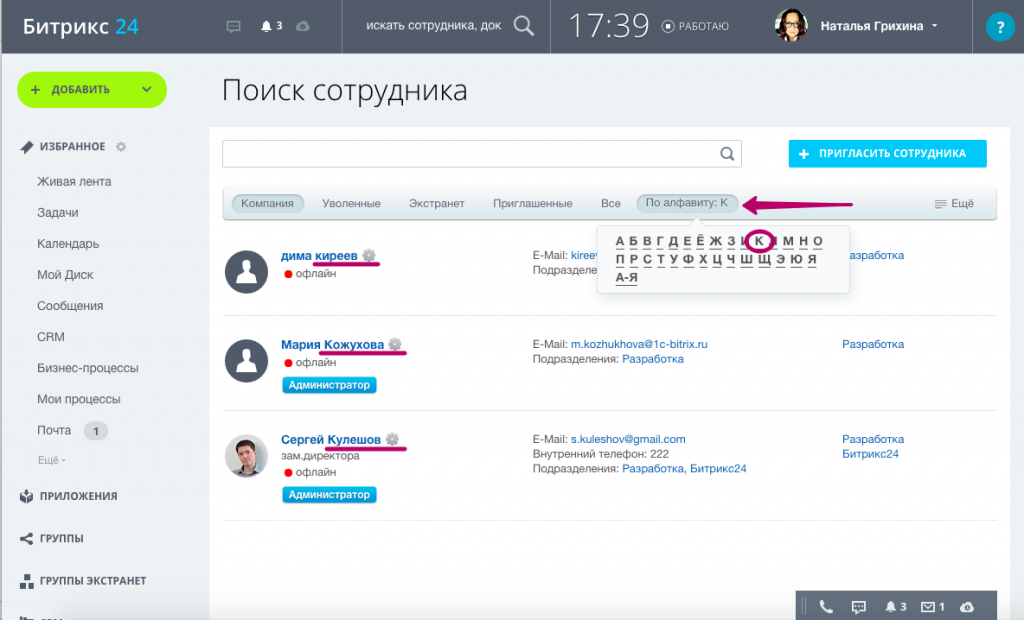The image size is (1024, 620).
Task: Click ПРИГЛАСИТЬ СОТРУДНИКА button
Action: (888, 154)
